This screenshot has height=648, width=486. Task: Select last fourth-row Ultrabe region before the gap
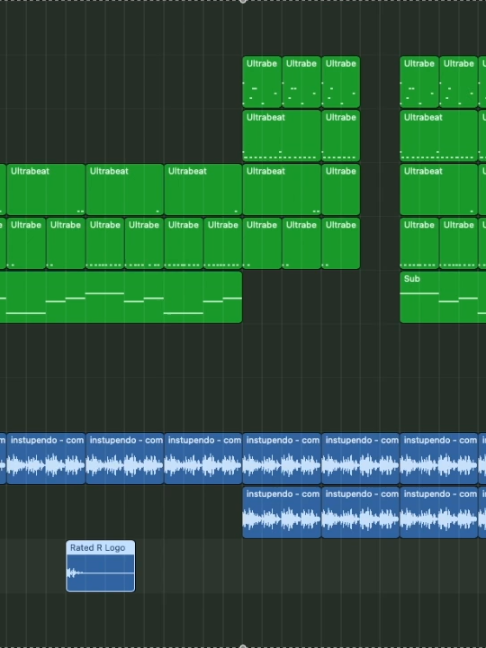click(341, 243)
